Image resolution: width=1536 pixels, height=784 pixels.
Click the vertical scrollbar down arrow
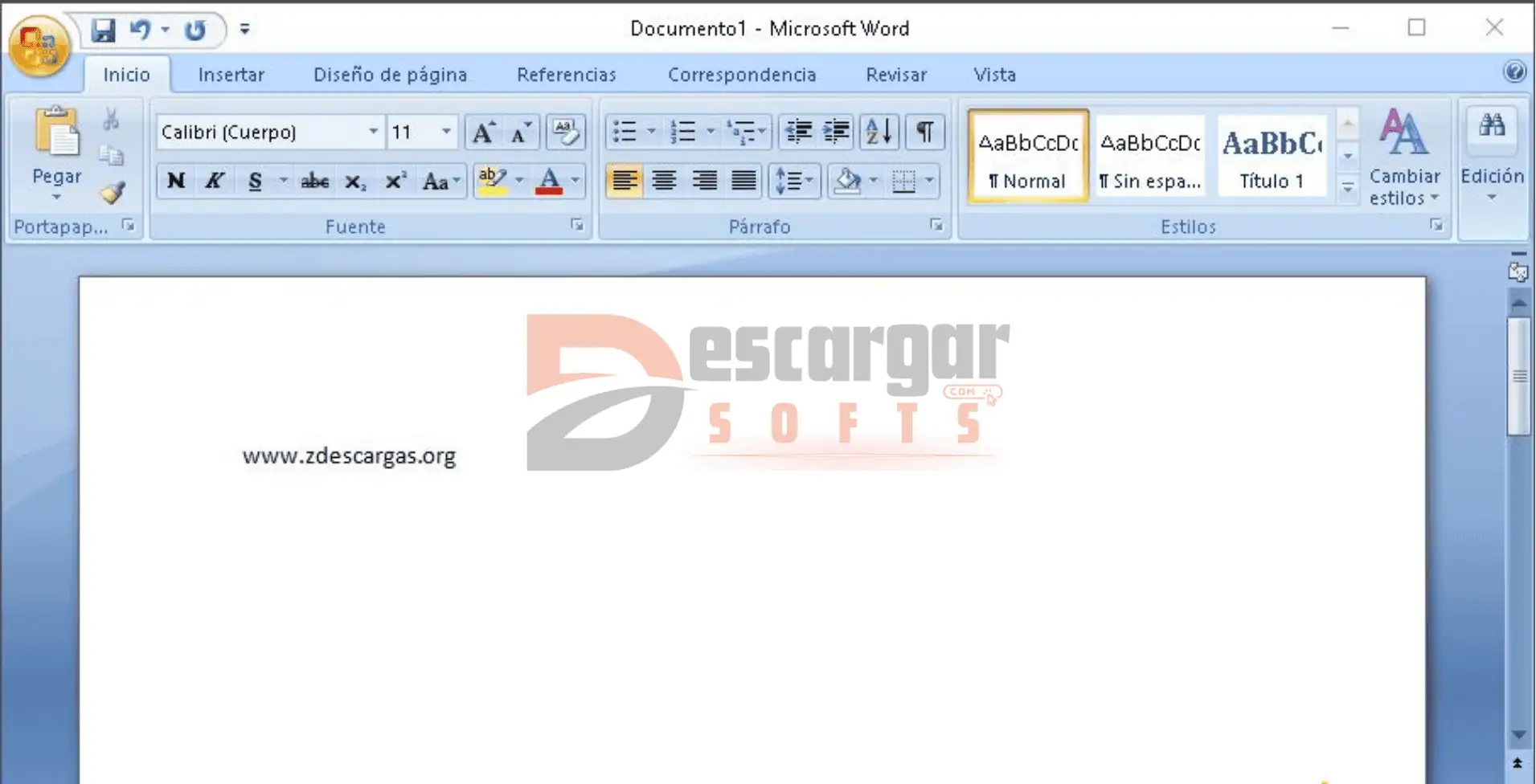point(1518,735)
